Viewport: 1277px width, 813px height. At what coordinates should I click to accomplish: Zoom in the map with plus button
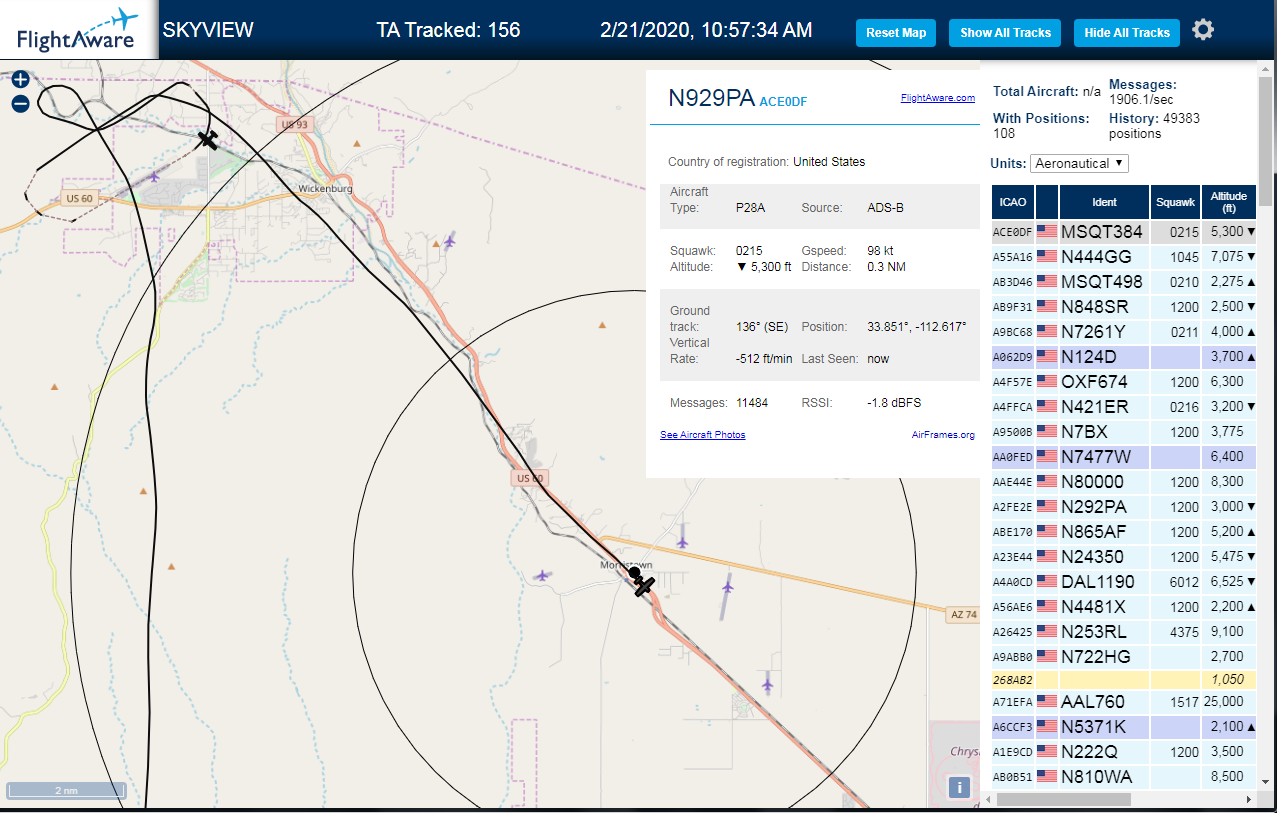pyautogui.click(x=20, y=80)
